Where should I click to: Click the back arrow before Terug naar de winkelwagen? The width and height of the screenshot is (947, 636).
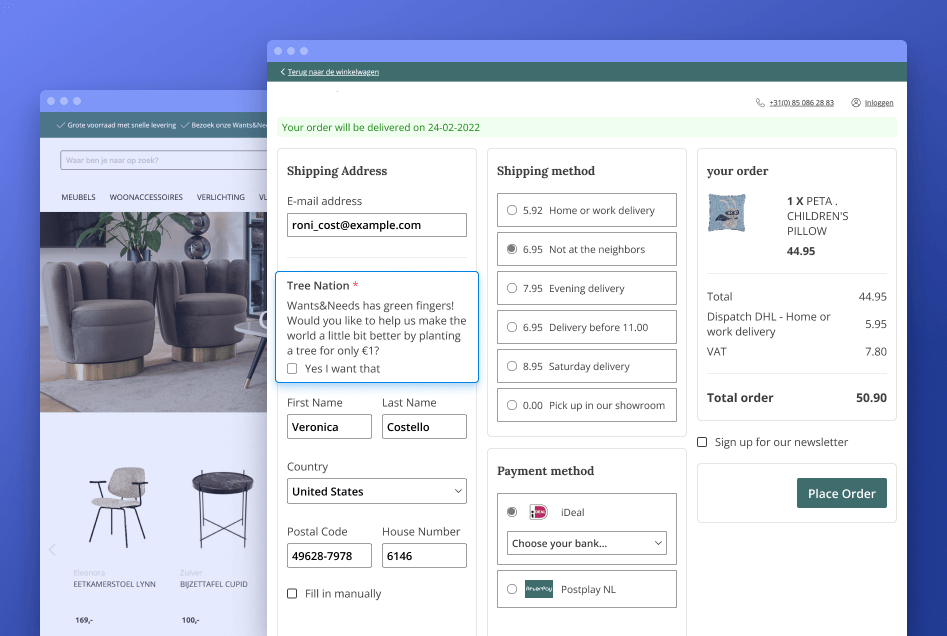pyautogui.click(x=281, y=71)
